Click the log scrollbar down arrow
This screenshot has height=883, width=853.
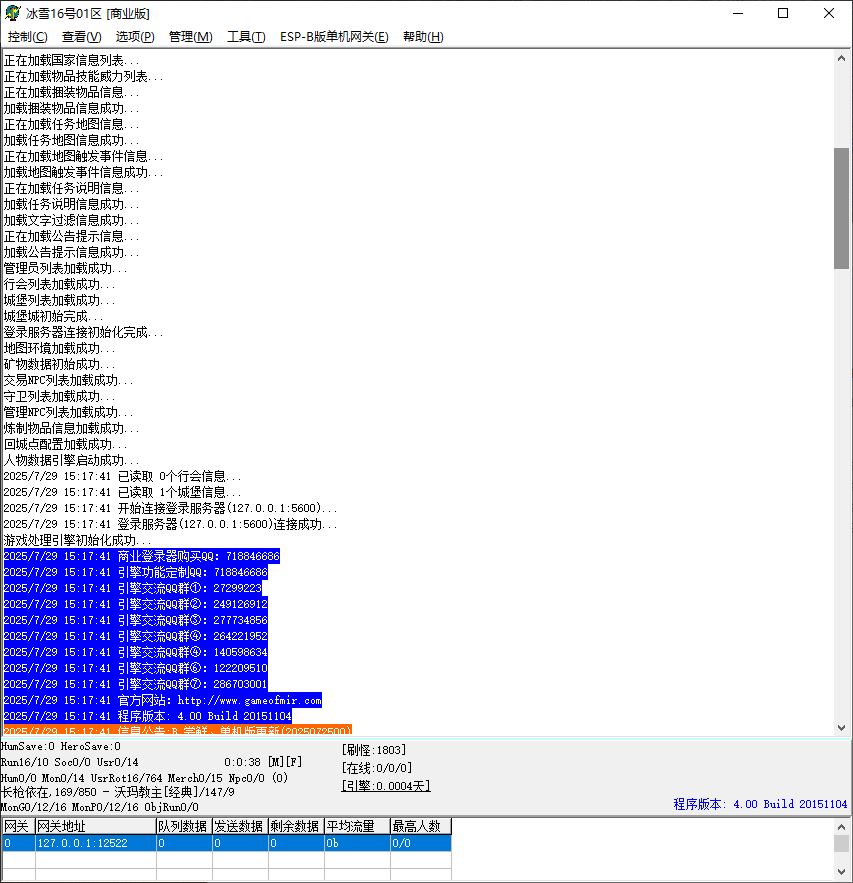(x=841, y=728)
